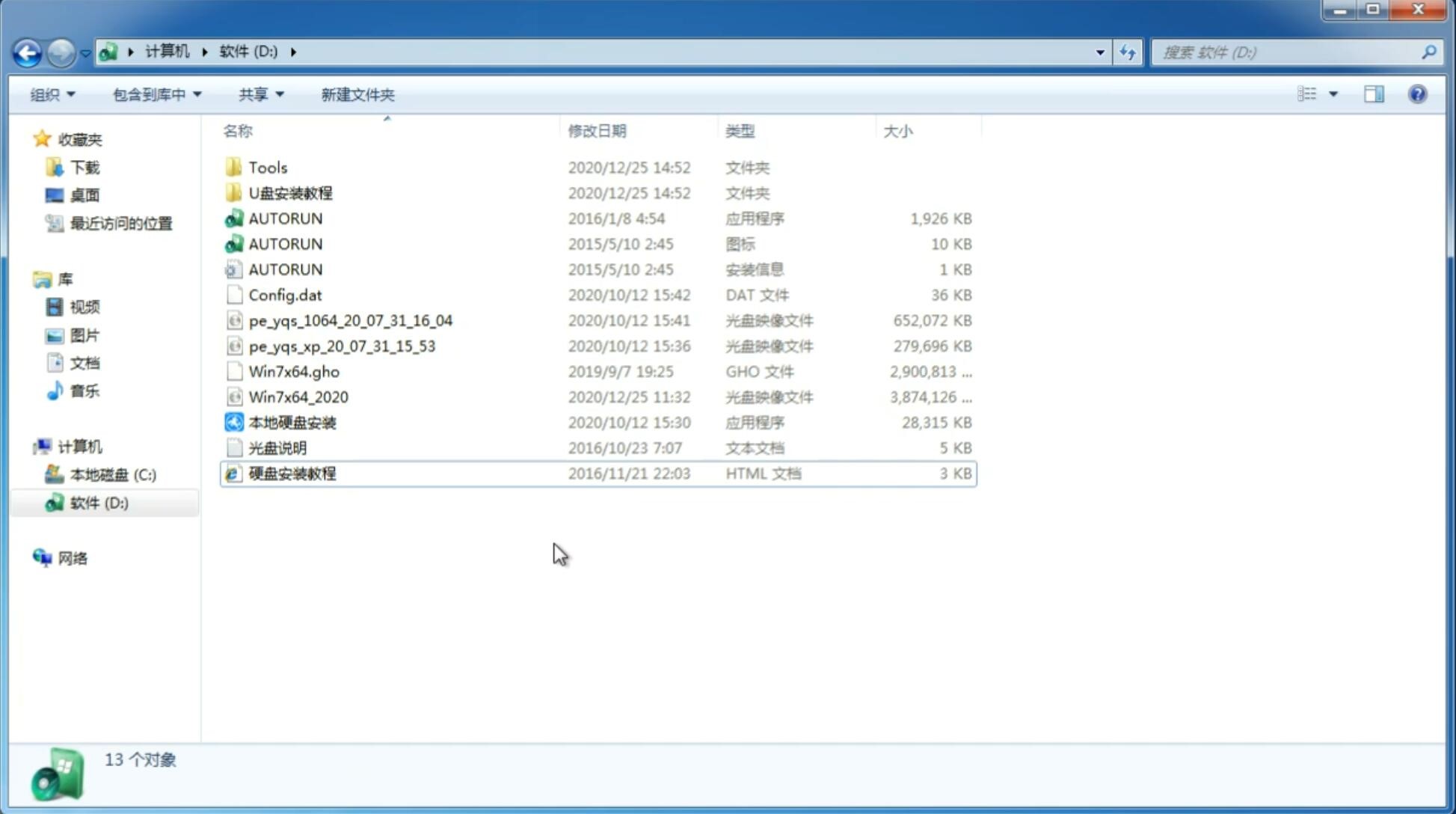This screenshot has height=814, width=1456.
Task: Click the 软件 (D:) drive in sidebar
Action: pyautogui.click(x=98, y=503)
